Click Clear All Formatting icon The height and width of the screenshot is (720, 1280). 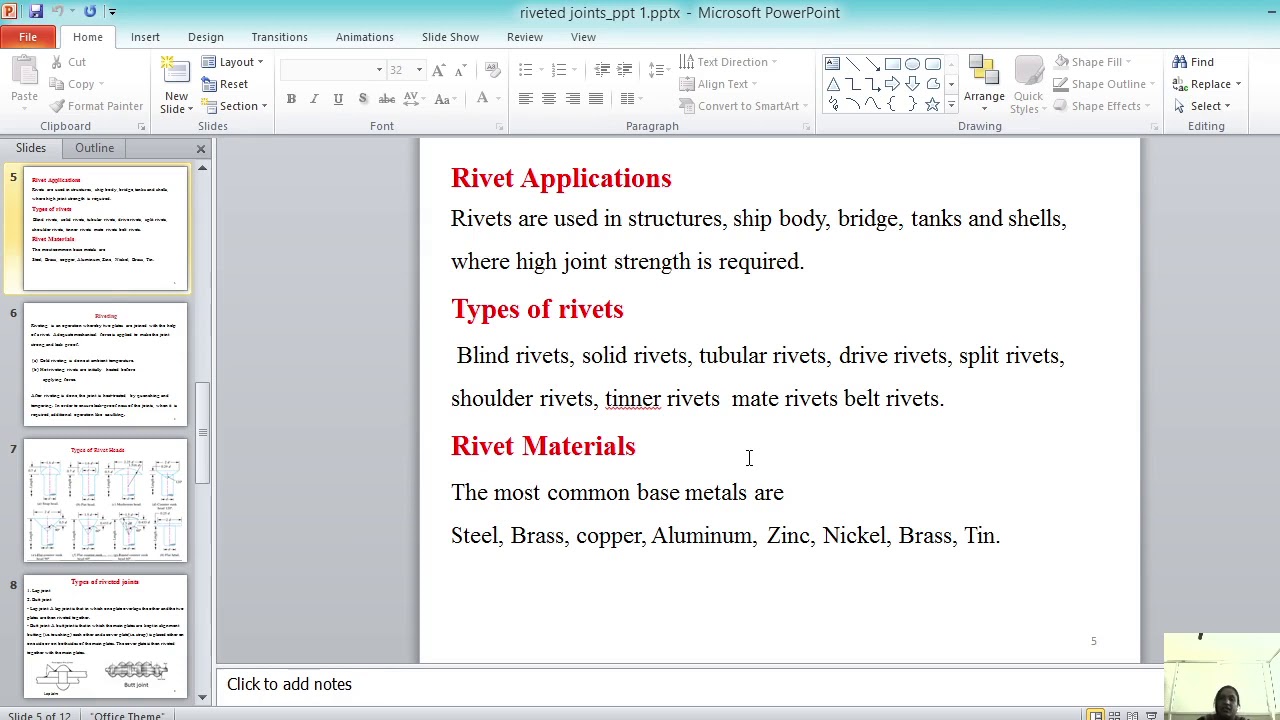click(x=492, y=70)
